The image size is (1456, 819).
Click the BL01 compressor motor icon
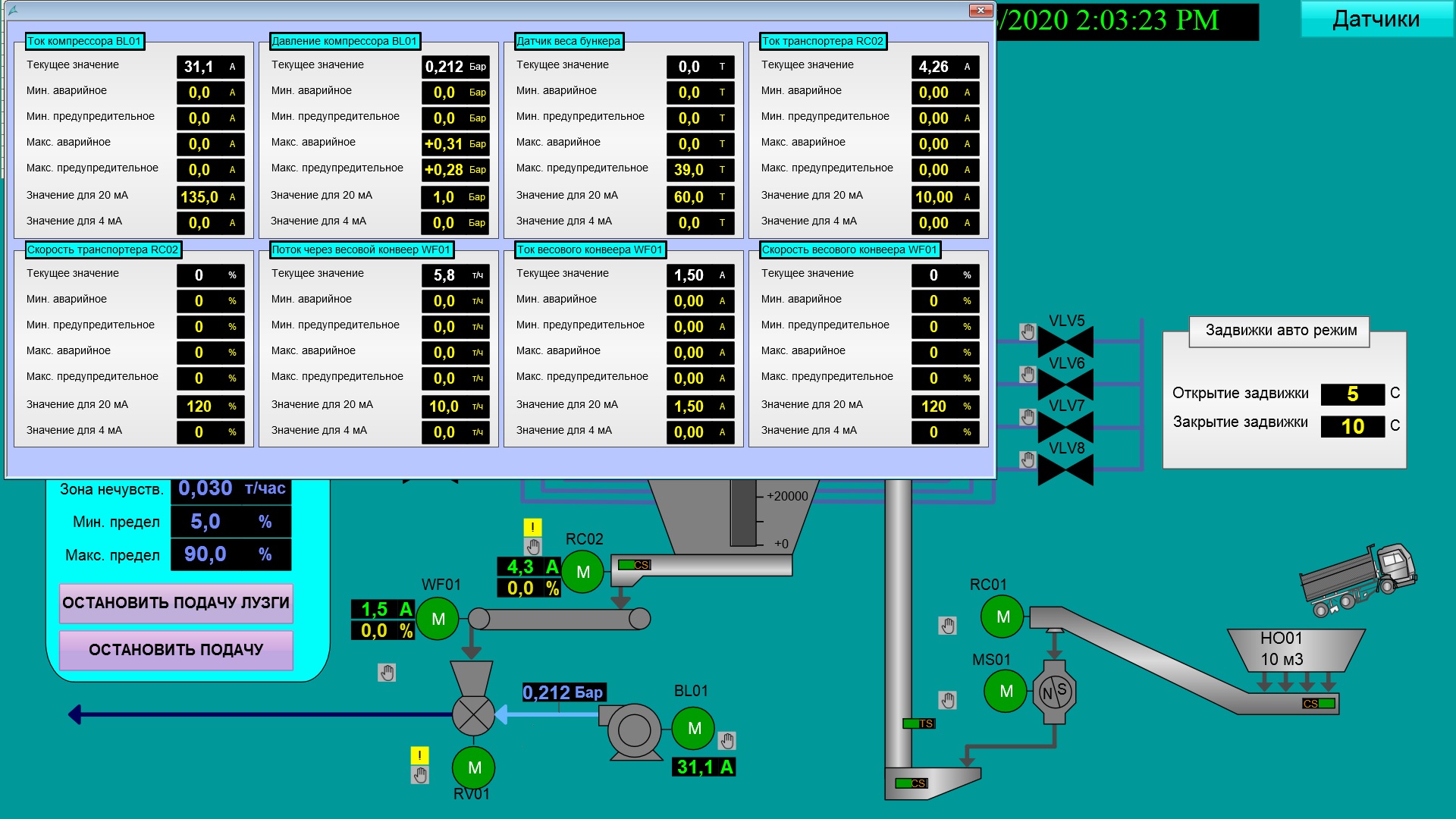coord(693,728)
